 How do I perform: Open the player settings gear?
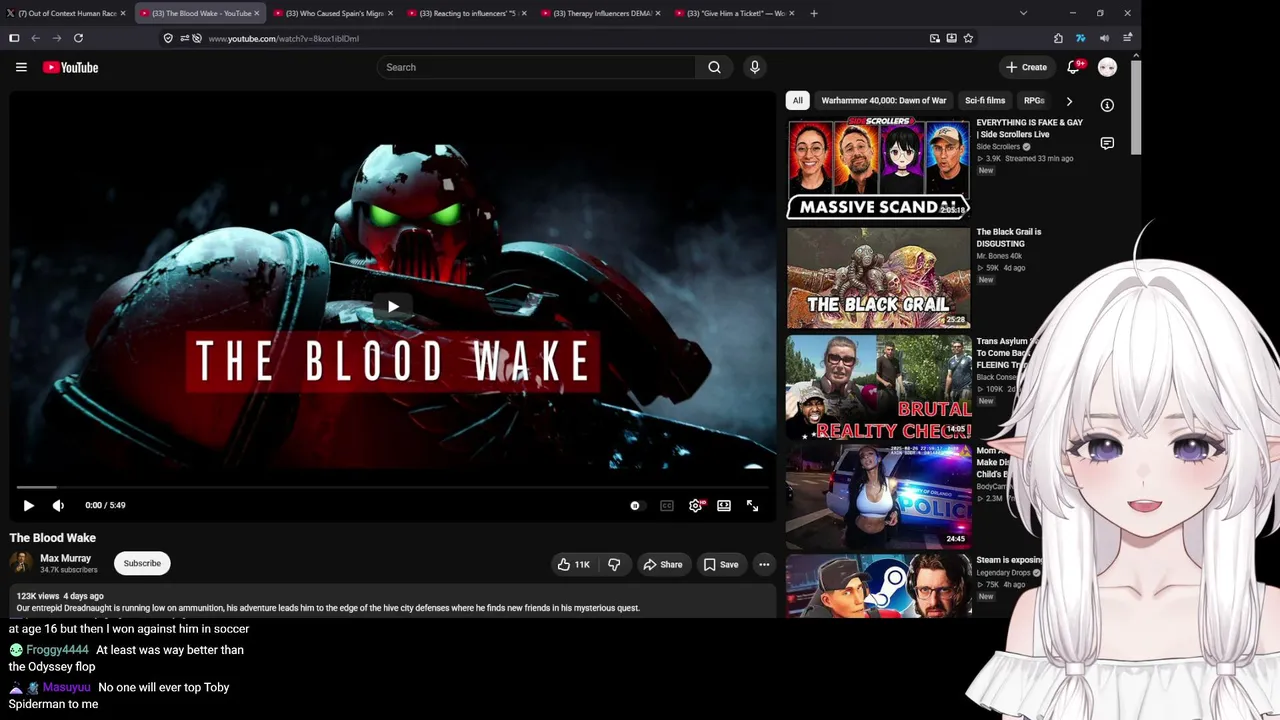(x=696, y=505)
